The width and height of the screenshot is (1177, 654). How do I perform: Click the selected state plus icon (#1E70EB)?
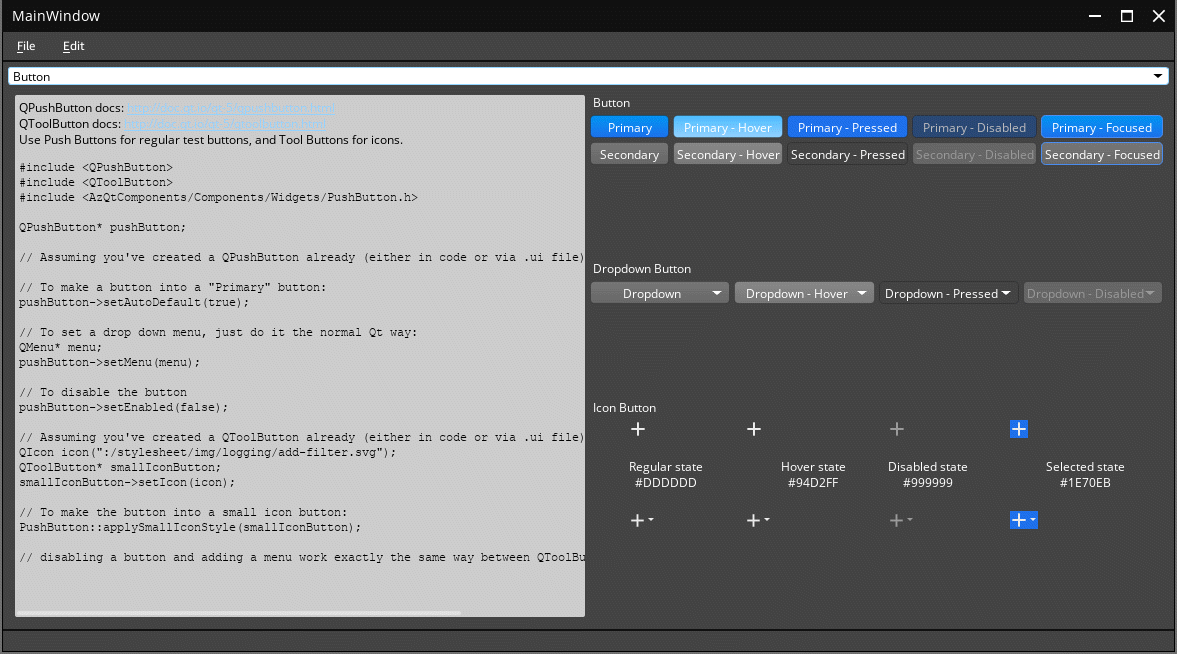tap(1019, 429)
